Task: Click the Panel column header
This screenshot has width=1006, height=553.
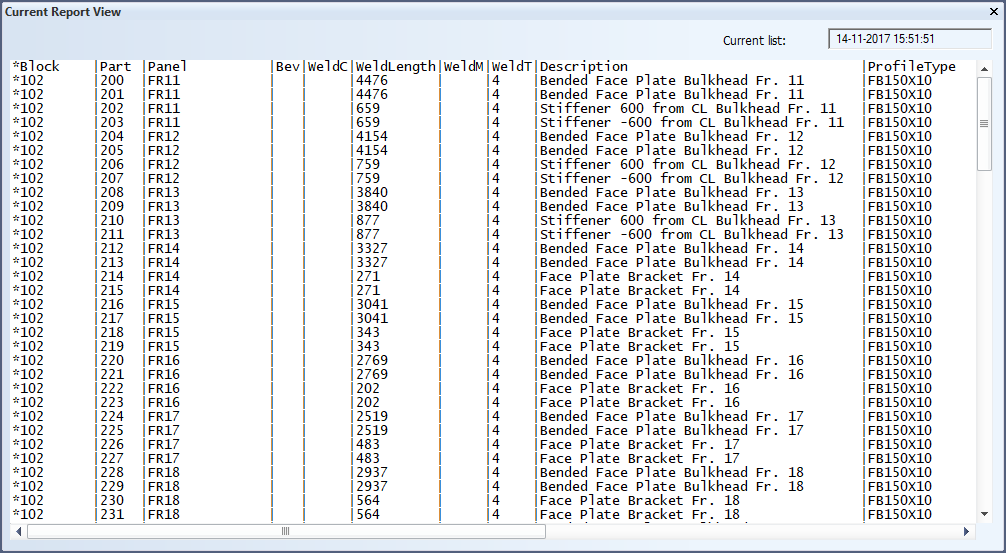Action: point(167,67)
